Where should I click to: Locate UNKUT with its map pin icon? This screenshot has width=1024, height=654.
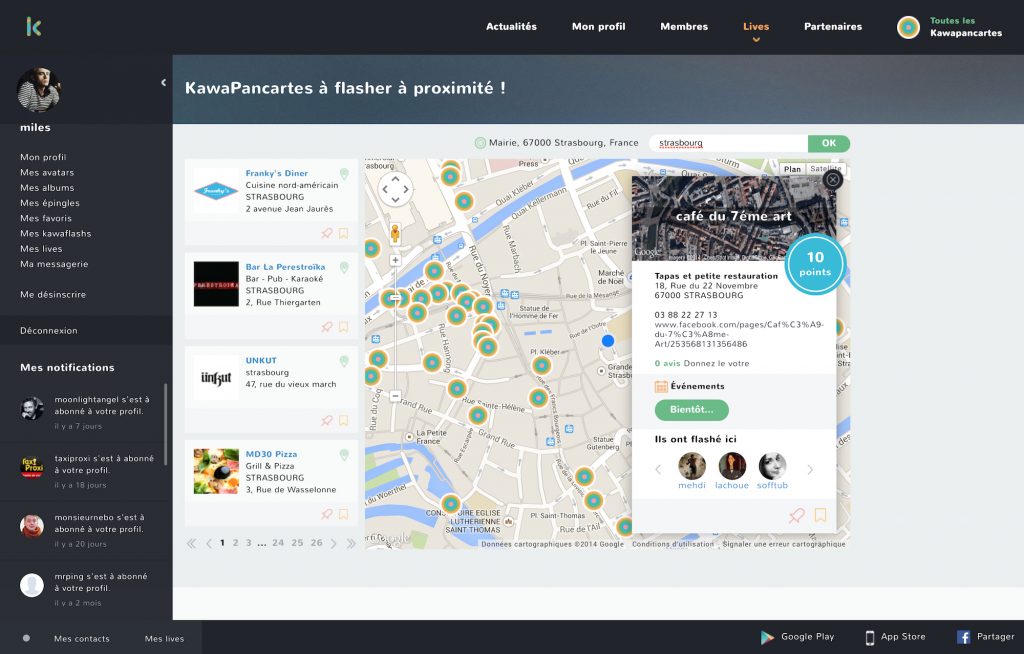point(344,361)
